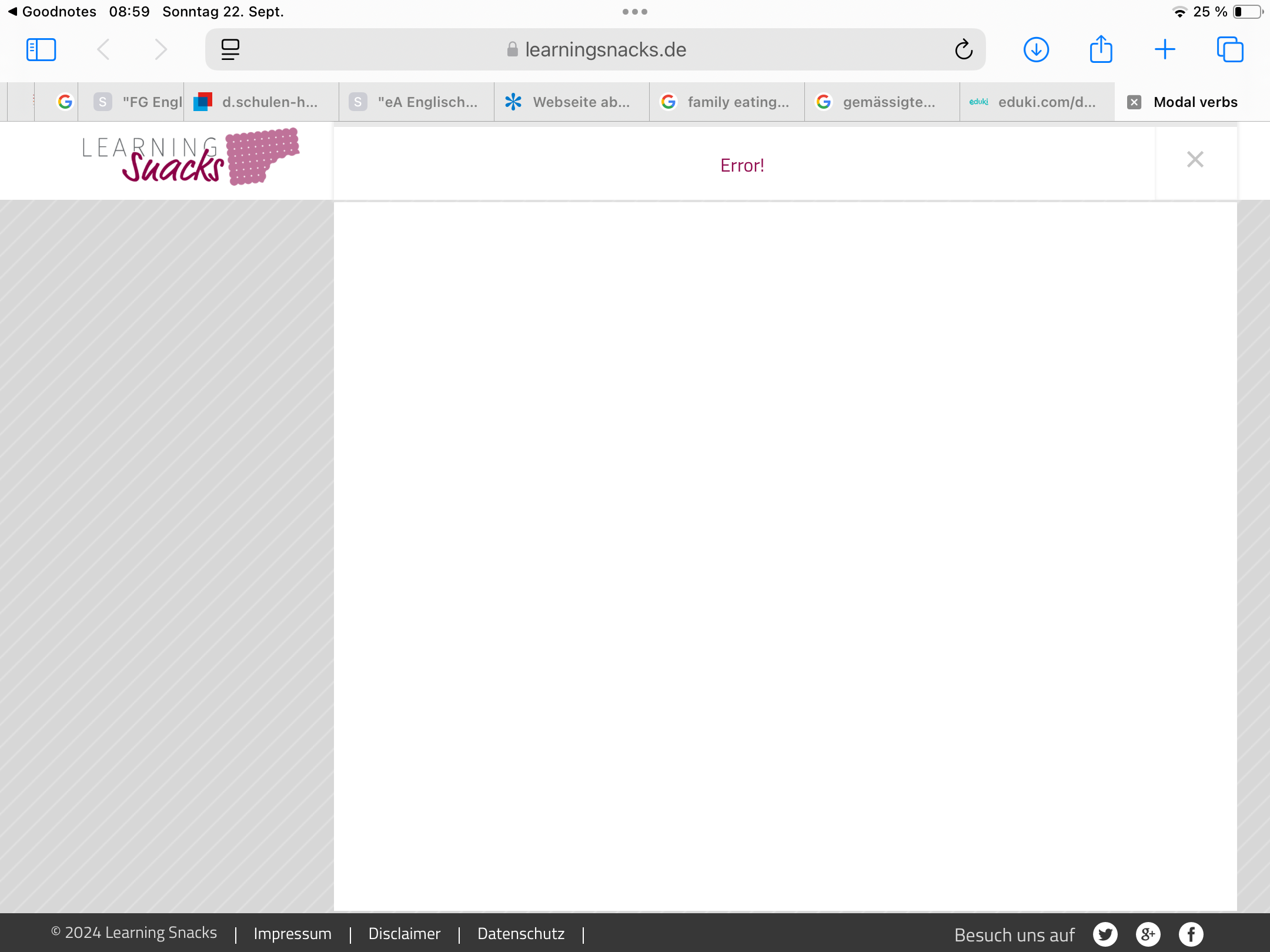1270x952 pixels.
Task: Toggle the Safari sidebar panel
Action: pyautogui.click(x=41, y=49)
